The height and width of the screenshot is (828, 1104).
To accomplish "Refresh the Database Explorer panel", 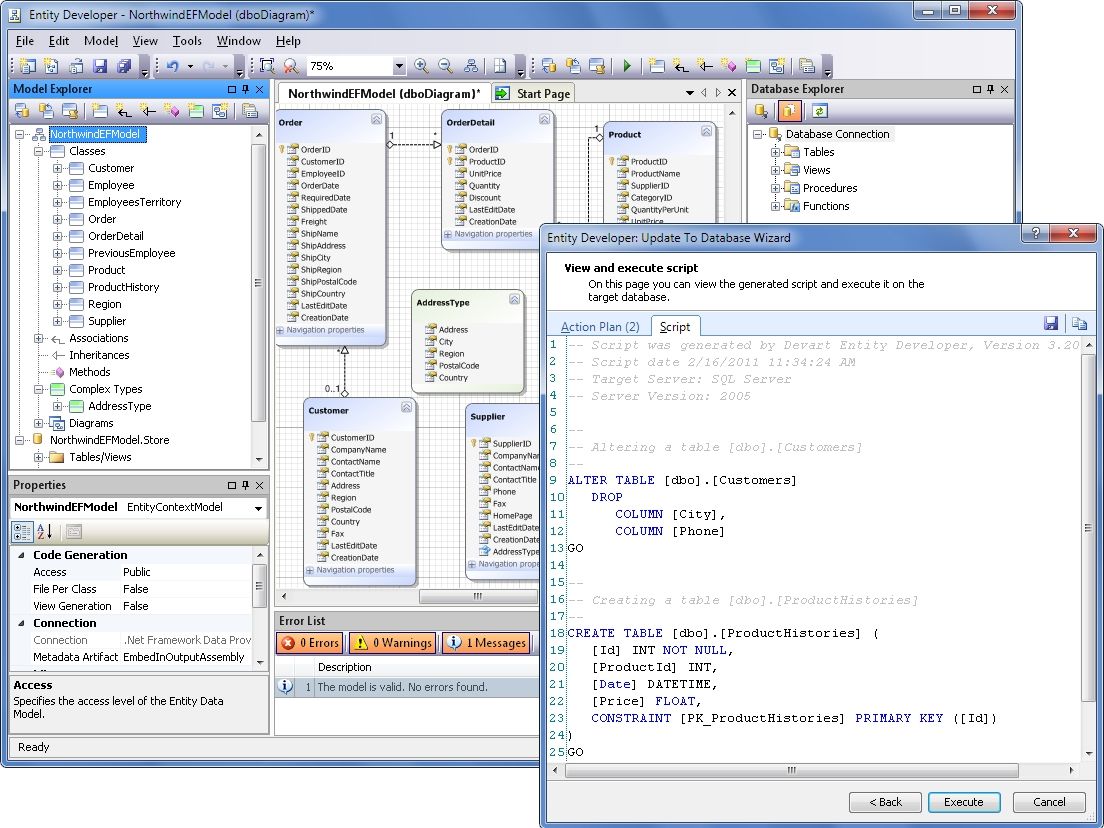I will 820,111.
